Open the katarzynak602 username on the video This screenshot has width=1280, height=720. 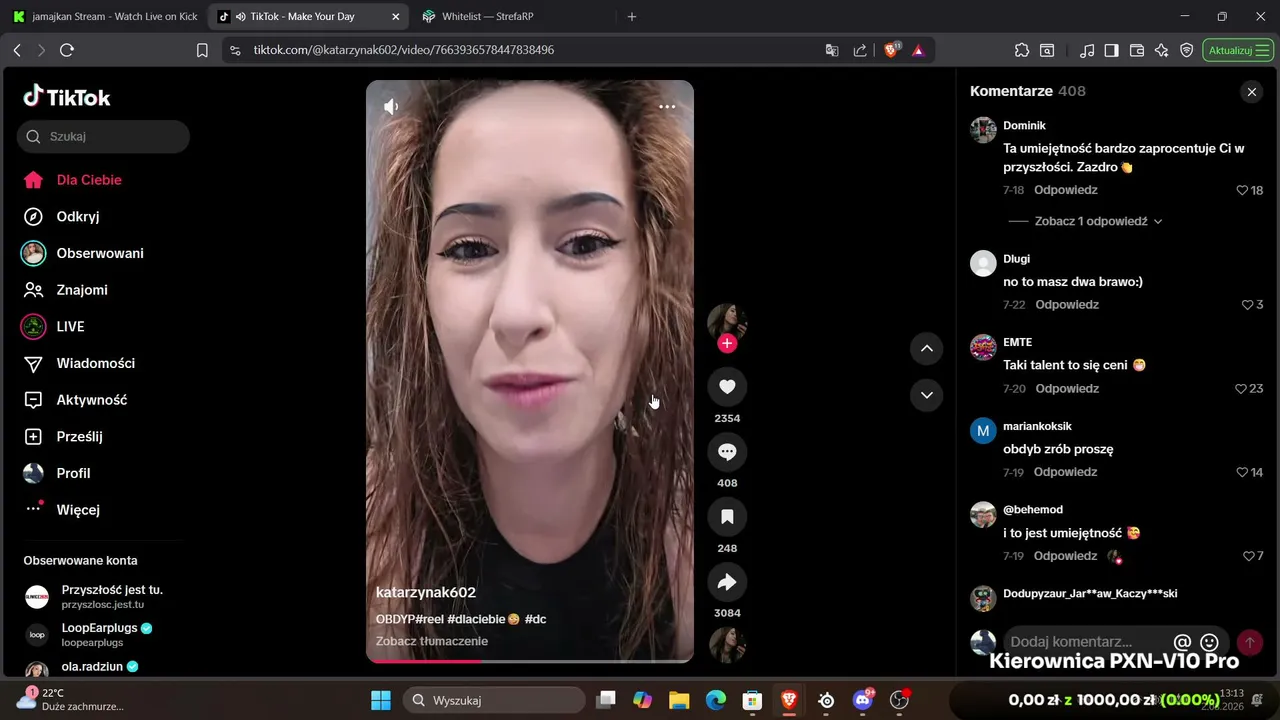426,592
